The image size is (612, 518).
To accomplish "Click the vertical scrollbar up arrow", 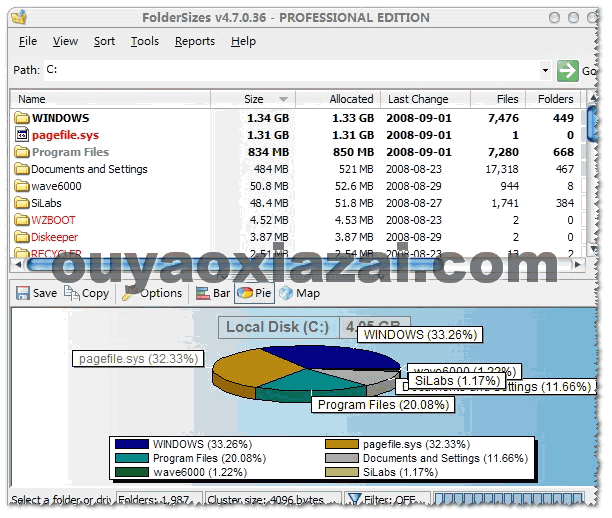I will [x=592, y=97].
